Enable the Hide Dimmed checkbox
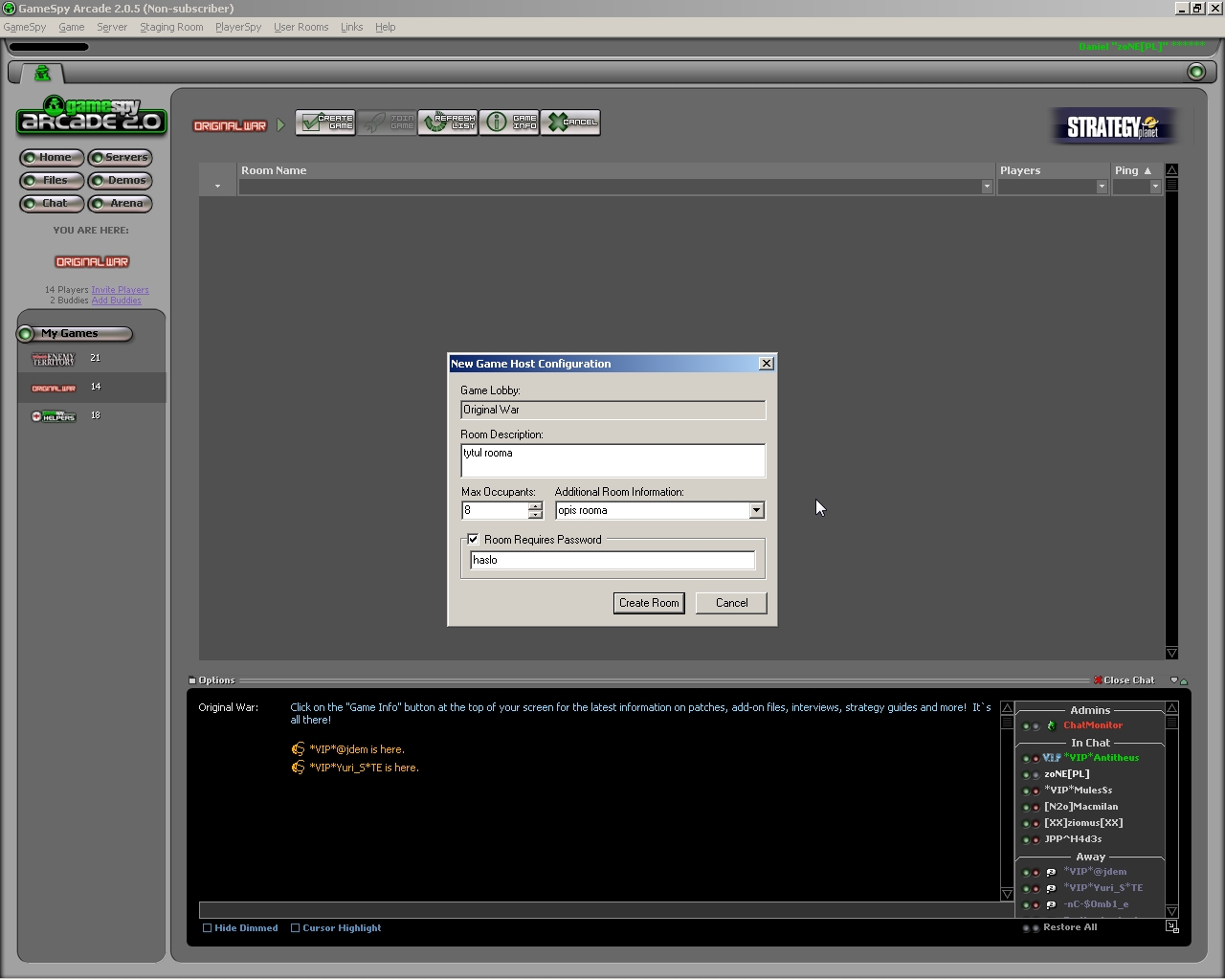This screenshot has width=1225, height=980. pyautogui.click(x=207, y=928)
